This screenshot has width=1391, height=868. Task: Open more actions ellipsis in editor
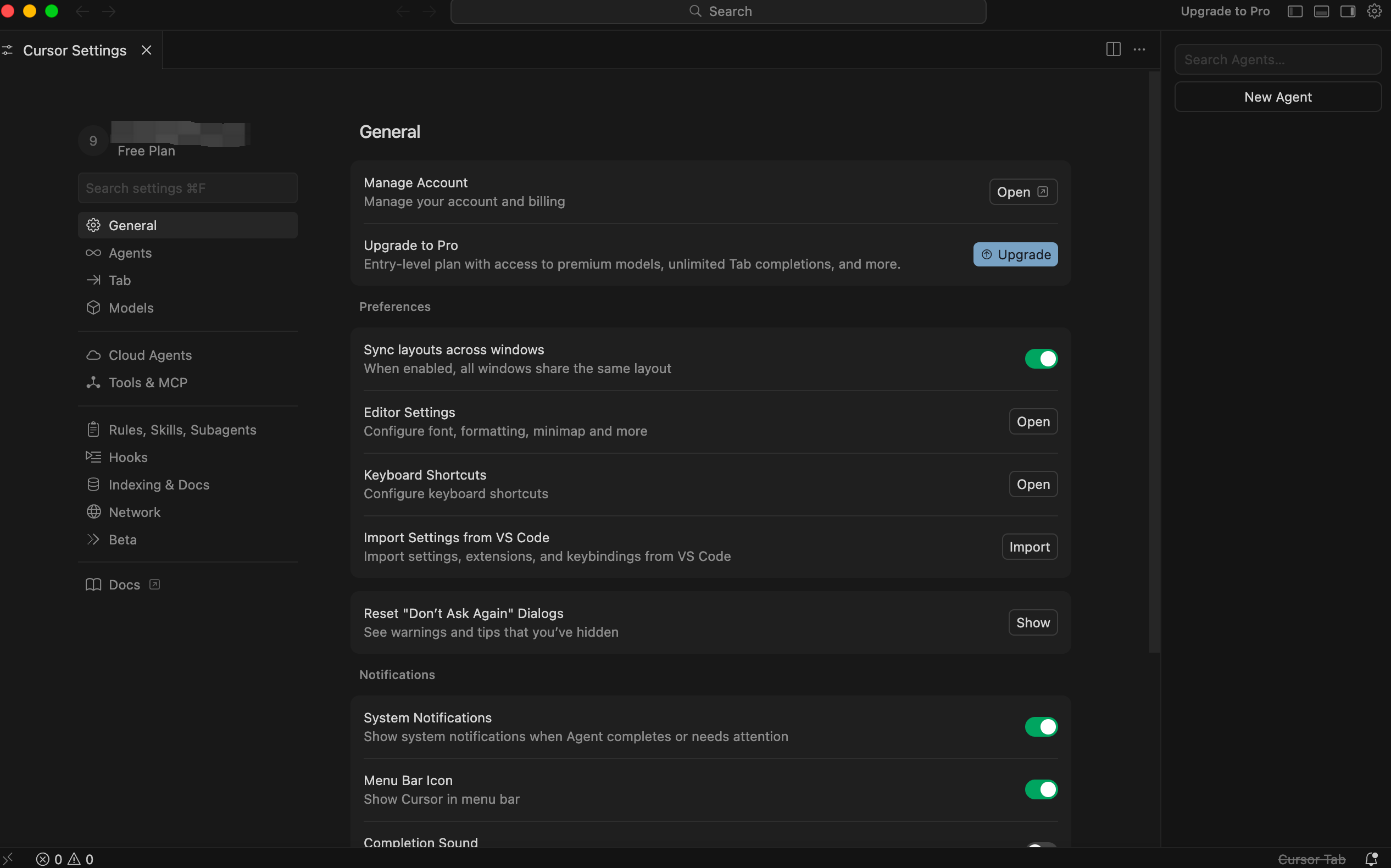pos(1139,49)
